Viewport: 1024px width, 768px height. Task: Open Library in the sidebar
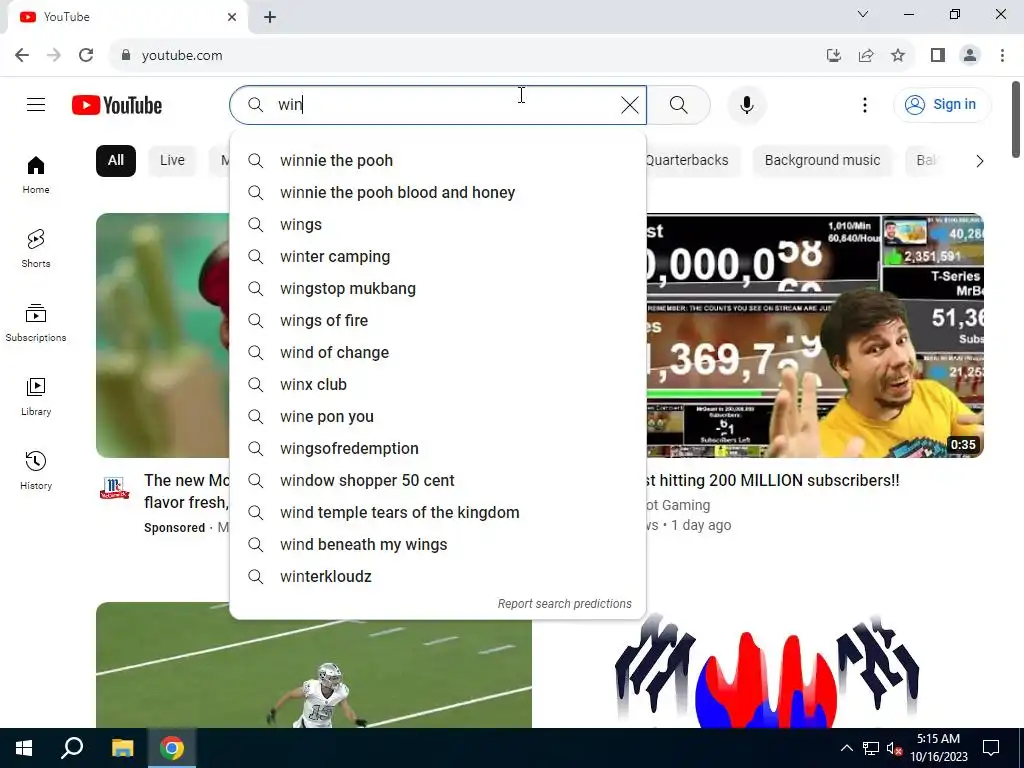(x=36, y=396)
